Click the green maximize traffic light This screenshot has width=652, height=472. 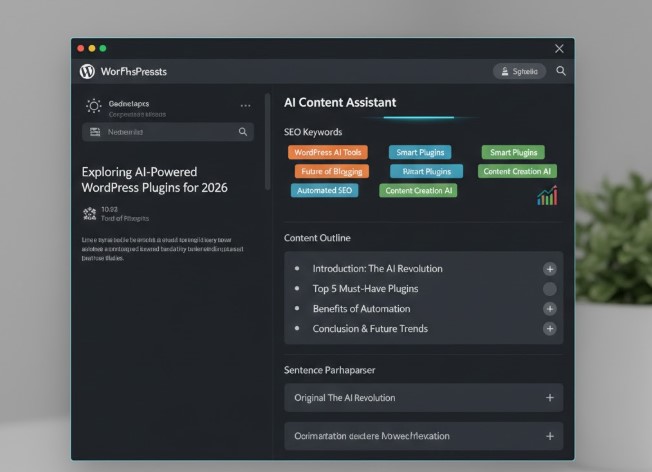click(103, 48)
